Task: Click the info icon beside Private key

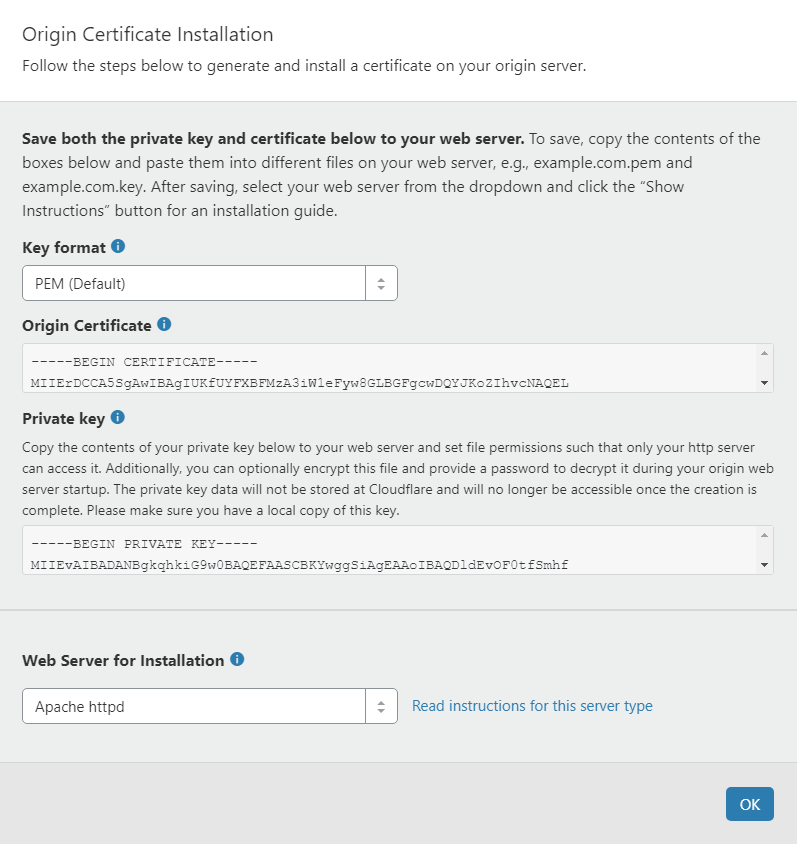Action: click(x=117, y=417)
